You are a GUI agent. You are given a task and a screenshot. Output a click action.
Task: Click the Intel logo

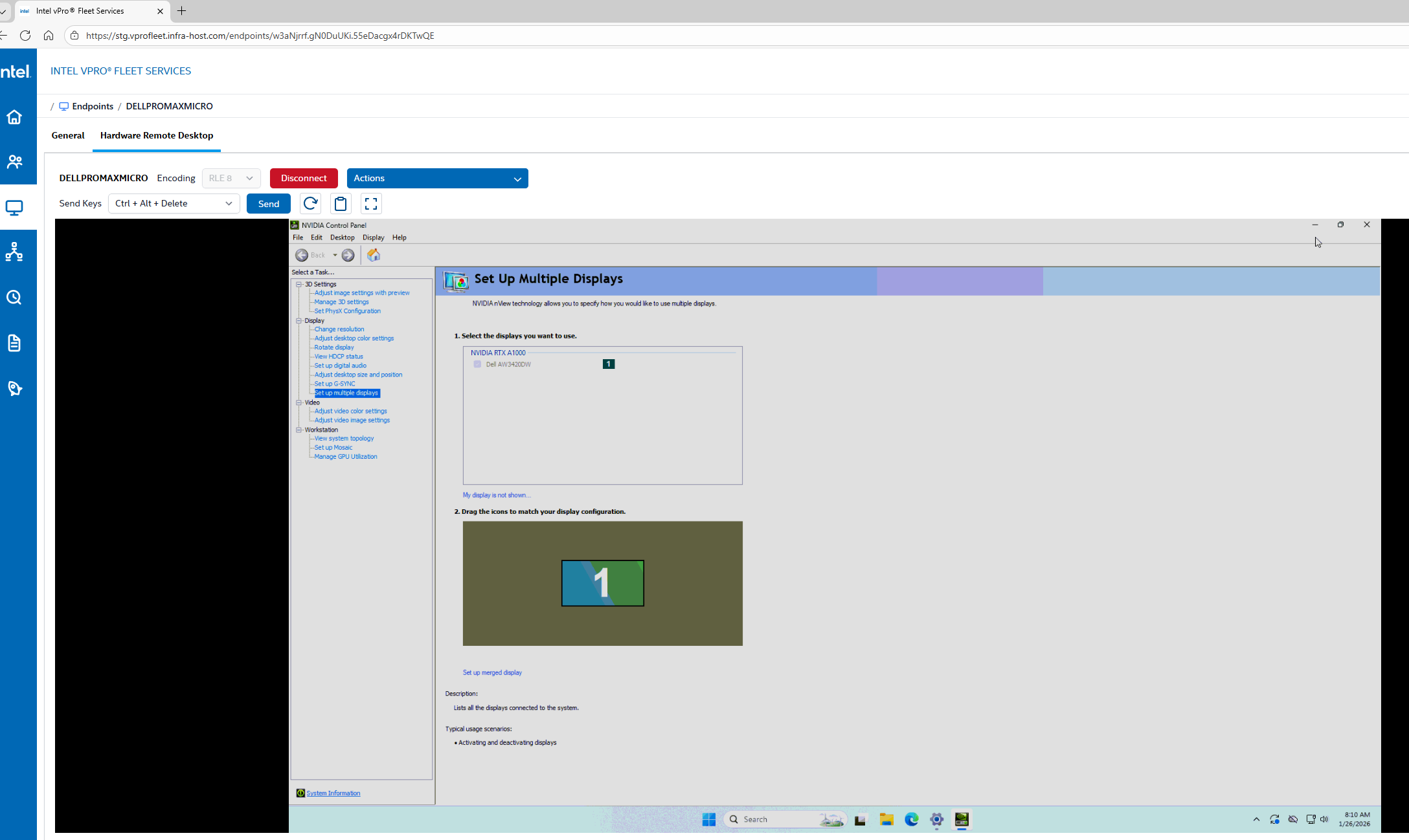pyautogui.click(x=16, y=71)
